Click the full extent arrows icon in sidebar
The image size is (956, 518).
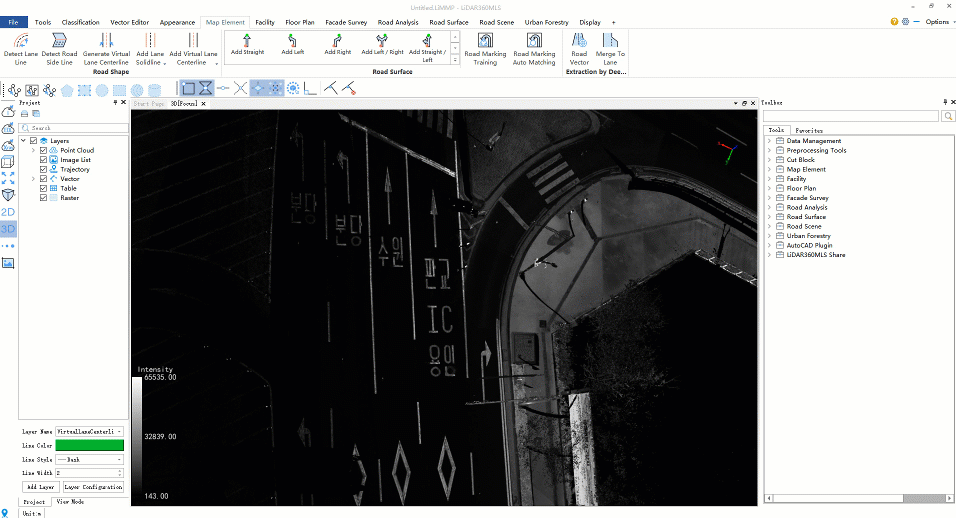pos(8,178)
